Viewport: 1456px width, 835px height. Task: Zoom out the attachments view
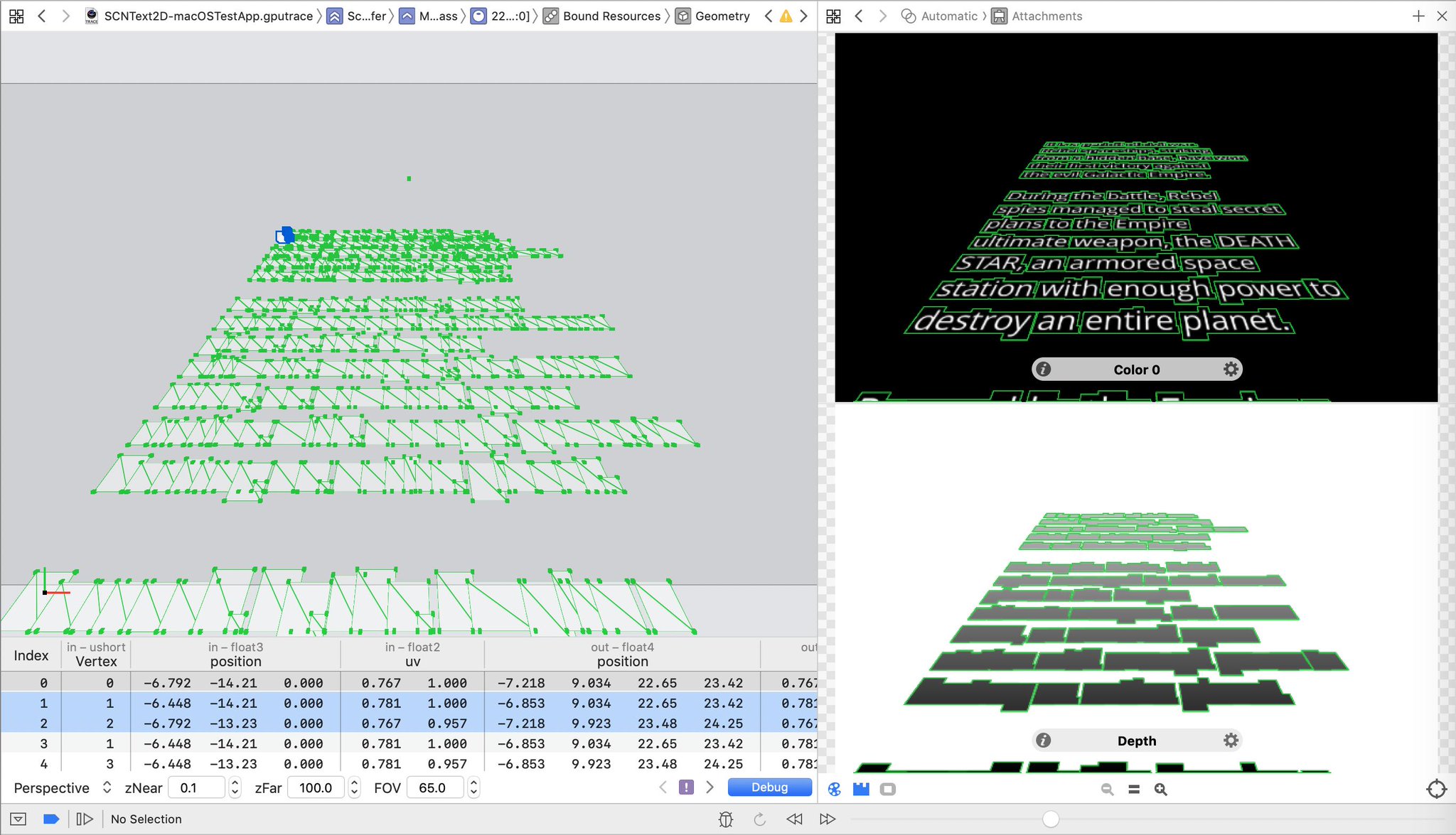(1107, 789)
